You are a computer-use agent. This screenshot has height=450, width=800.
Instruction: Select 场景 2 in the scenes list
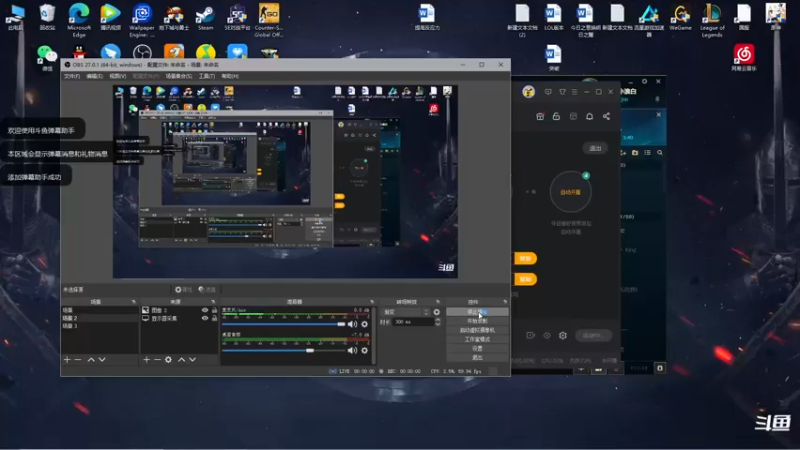point(99,318)
